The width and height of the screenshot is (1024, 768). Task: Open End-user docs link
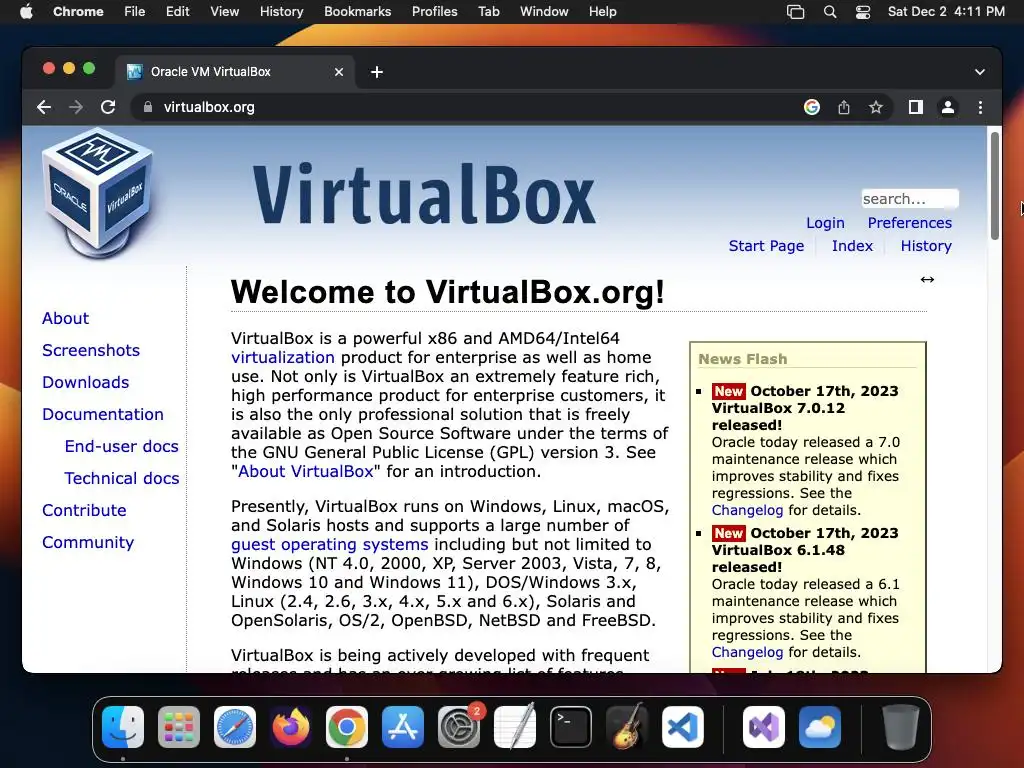point(121,446)
